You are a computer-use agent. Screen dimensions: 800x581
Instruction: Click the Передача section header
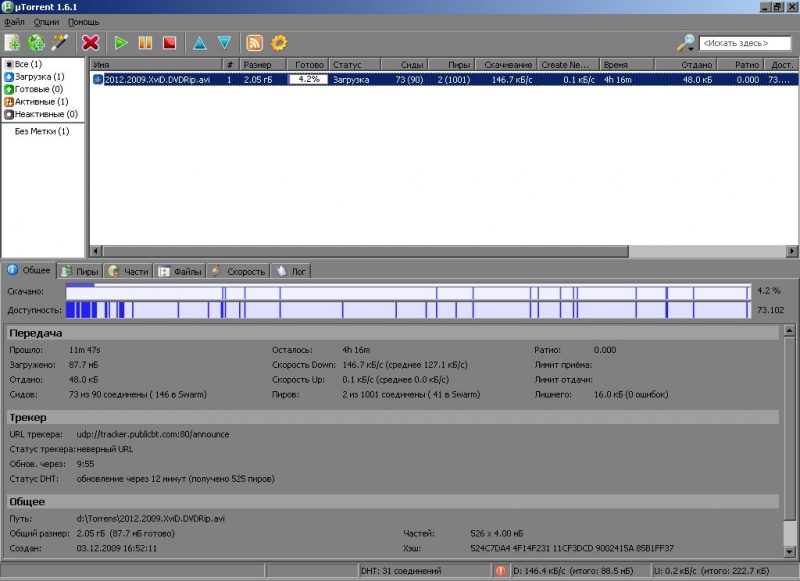[x=393, y=333]
